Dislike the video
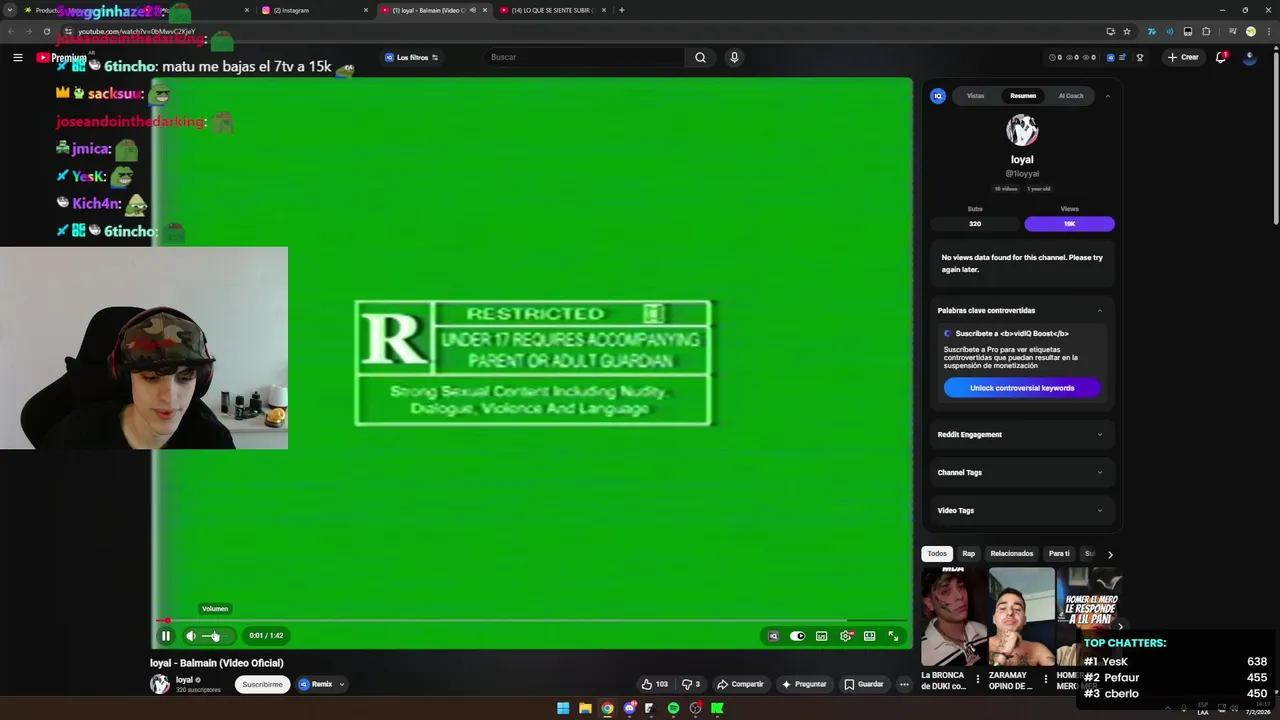Viewport: 1280px width, 720px height. 691,684
